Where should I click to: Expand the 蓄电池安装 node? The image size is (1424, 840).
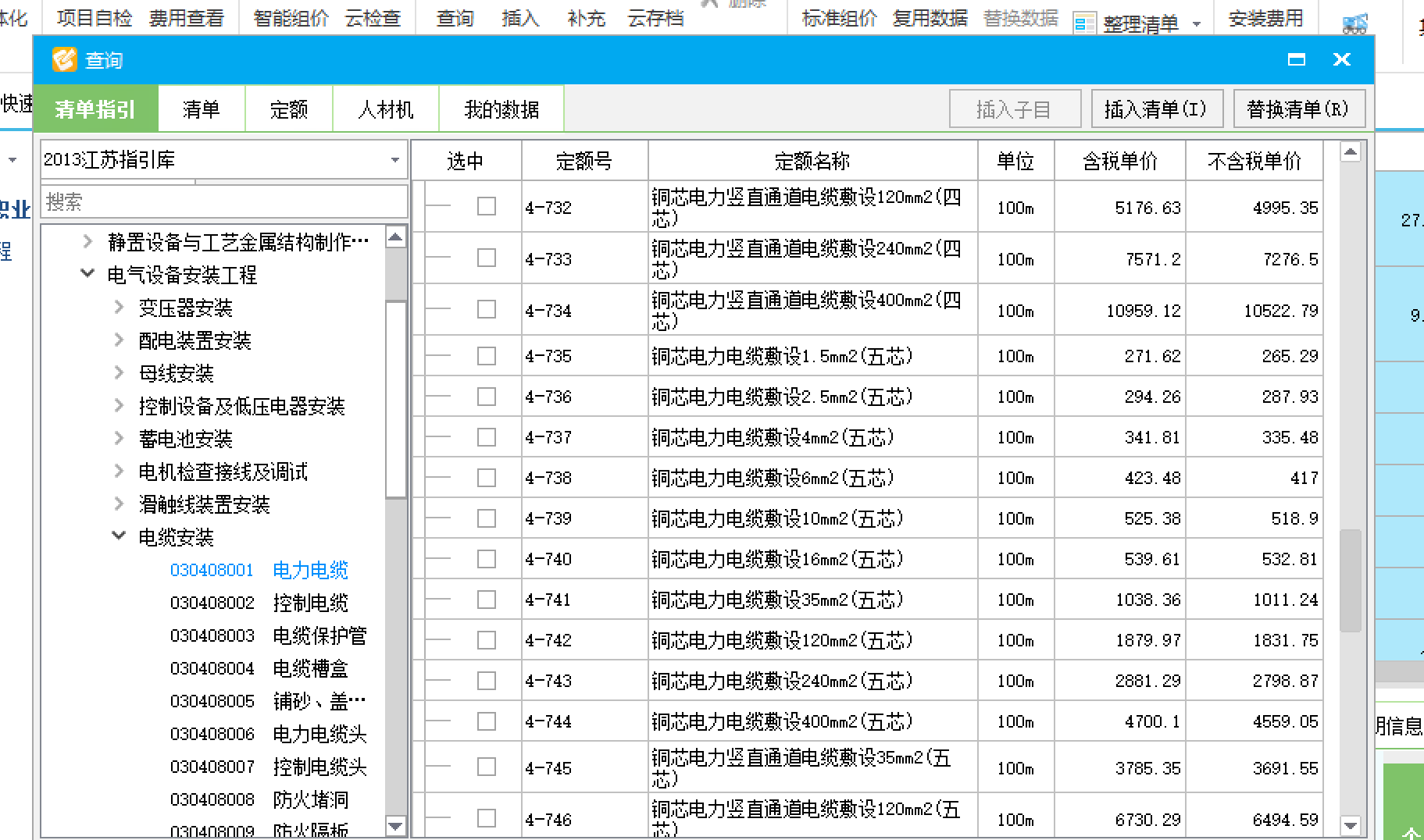pyautogui.click(x=120, y=439)
